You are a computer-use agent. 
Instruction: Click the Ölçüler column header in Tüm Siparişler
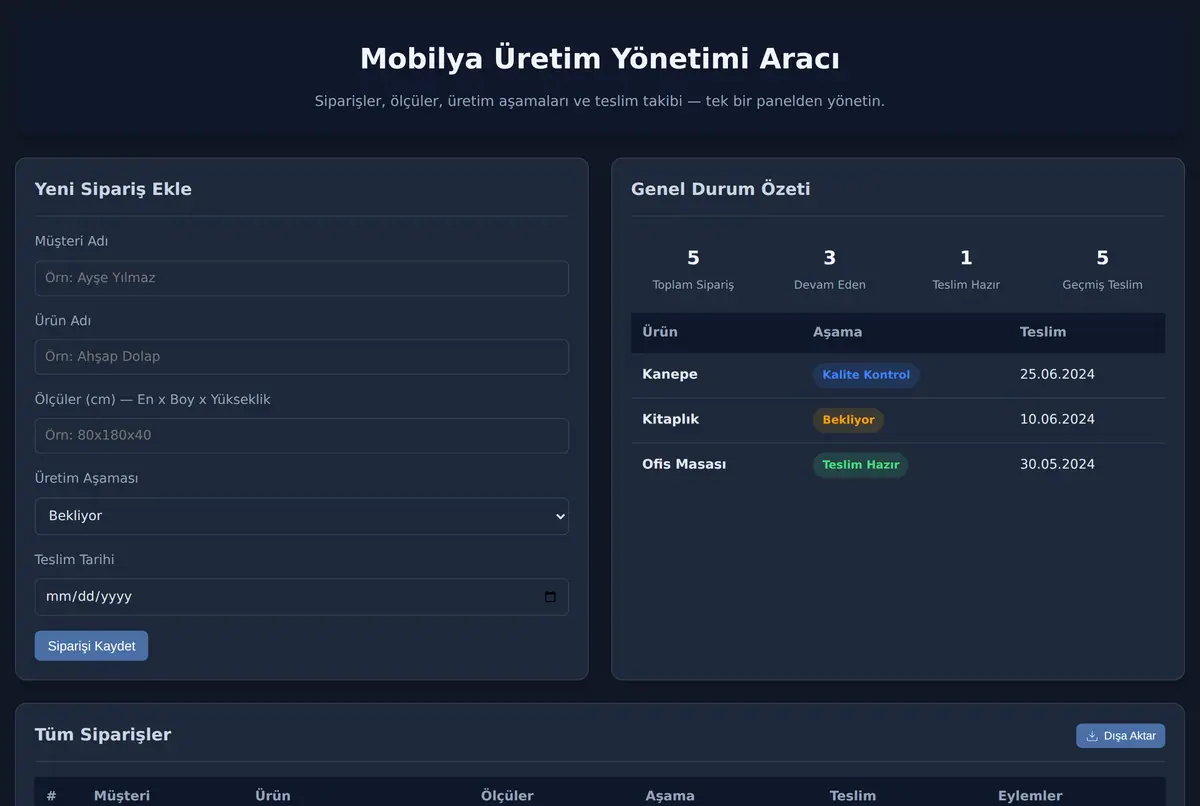point(507,796)
